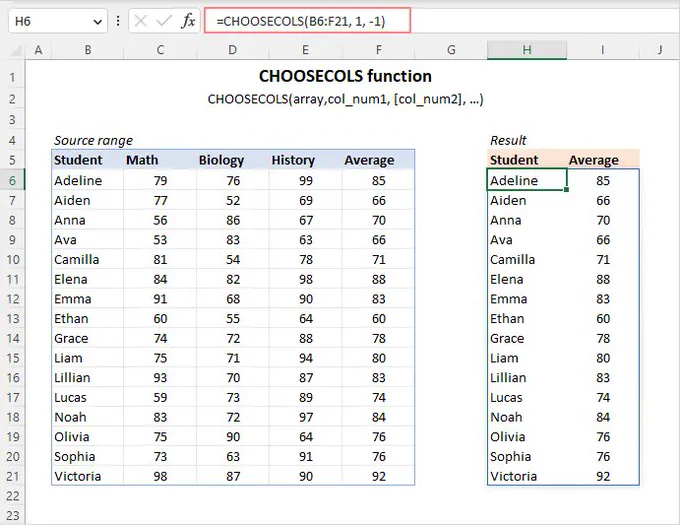
Task: Click Sophia's History score 91
Action: (305, 457)
